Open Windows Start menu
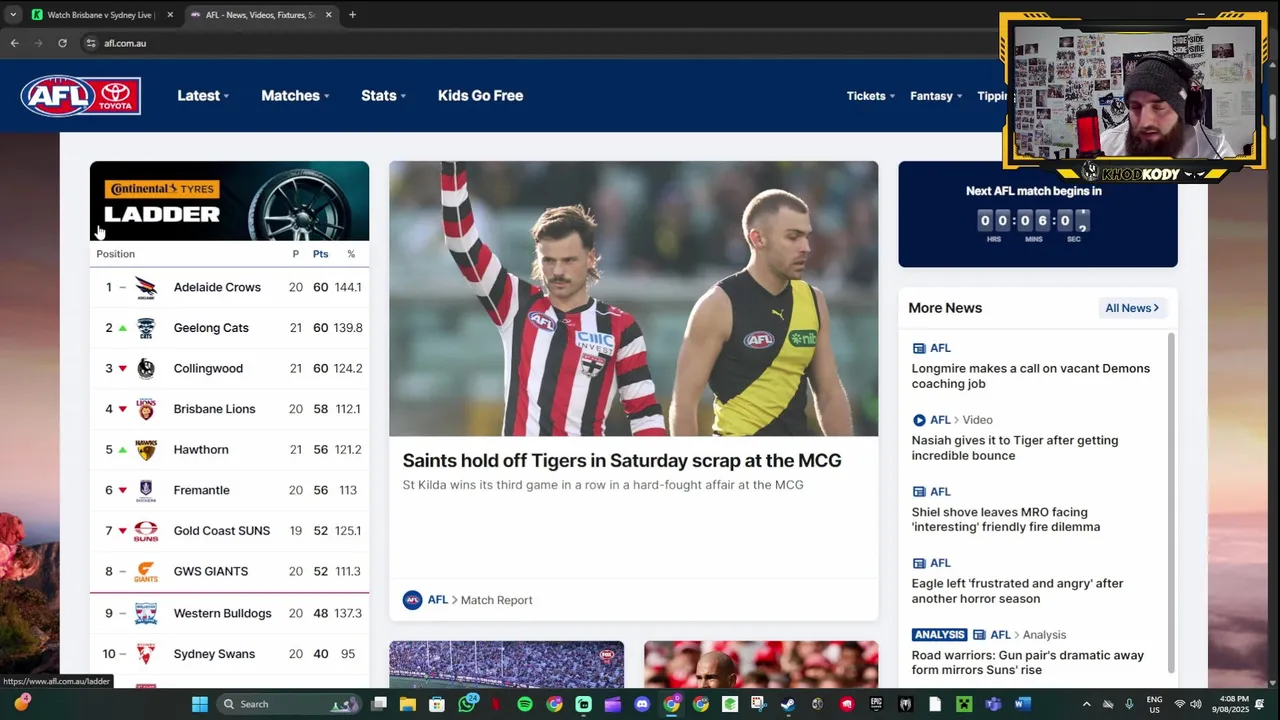This screenshot has width=1280, height=720. [200, 704]
